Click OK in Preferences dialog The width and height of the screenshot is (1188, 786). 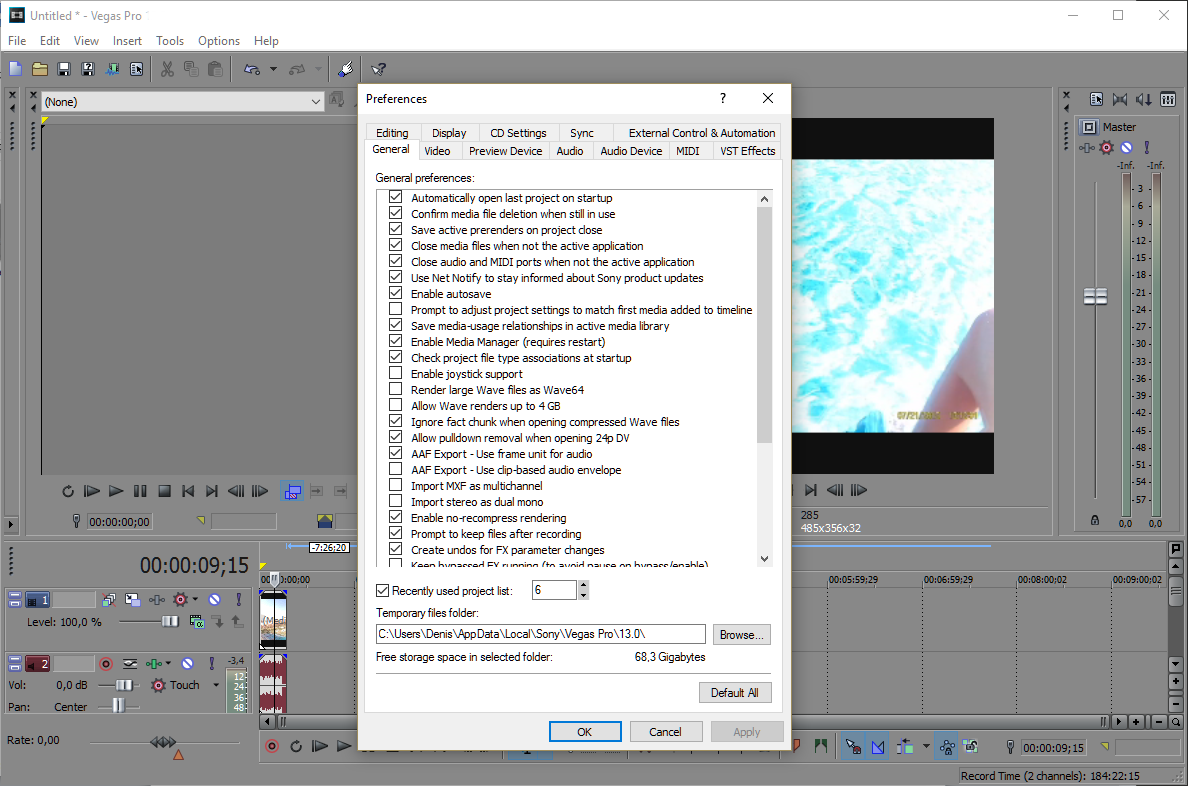click(x=585, y=731)
